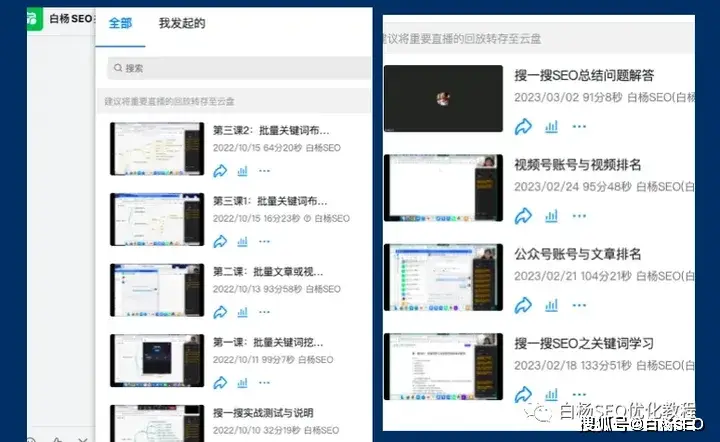Click the 2022/10/11 99分7秒 info line

pos(273,360)
